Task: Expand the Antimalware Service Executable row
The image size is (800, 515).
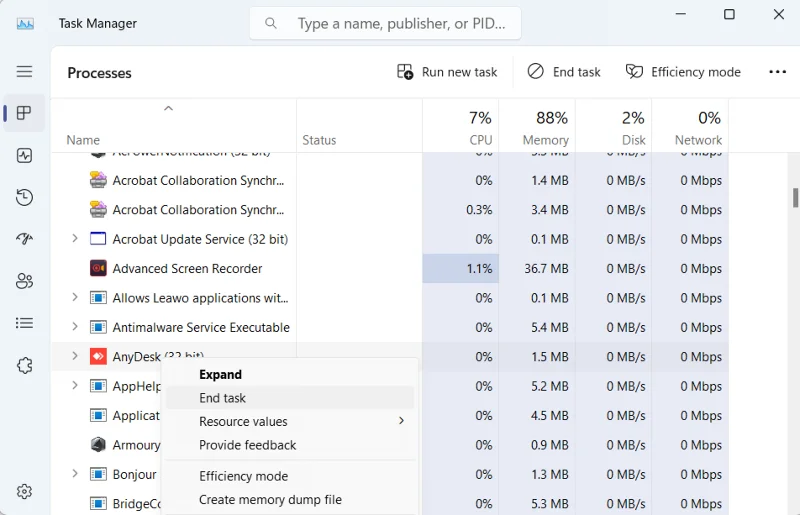Action: [75, 327]
